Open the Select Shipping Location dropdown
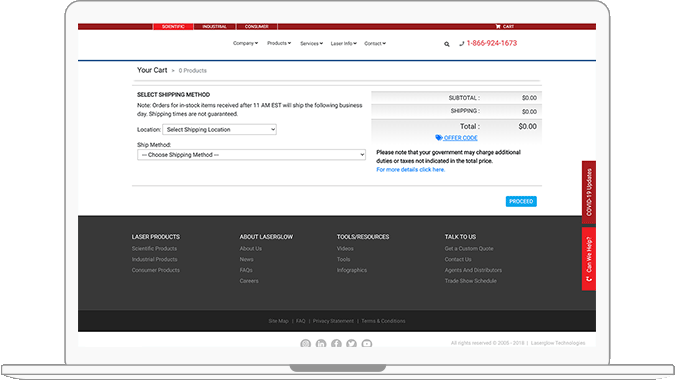 tap(220, 130)
